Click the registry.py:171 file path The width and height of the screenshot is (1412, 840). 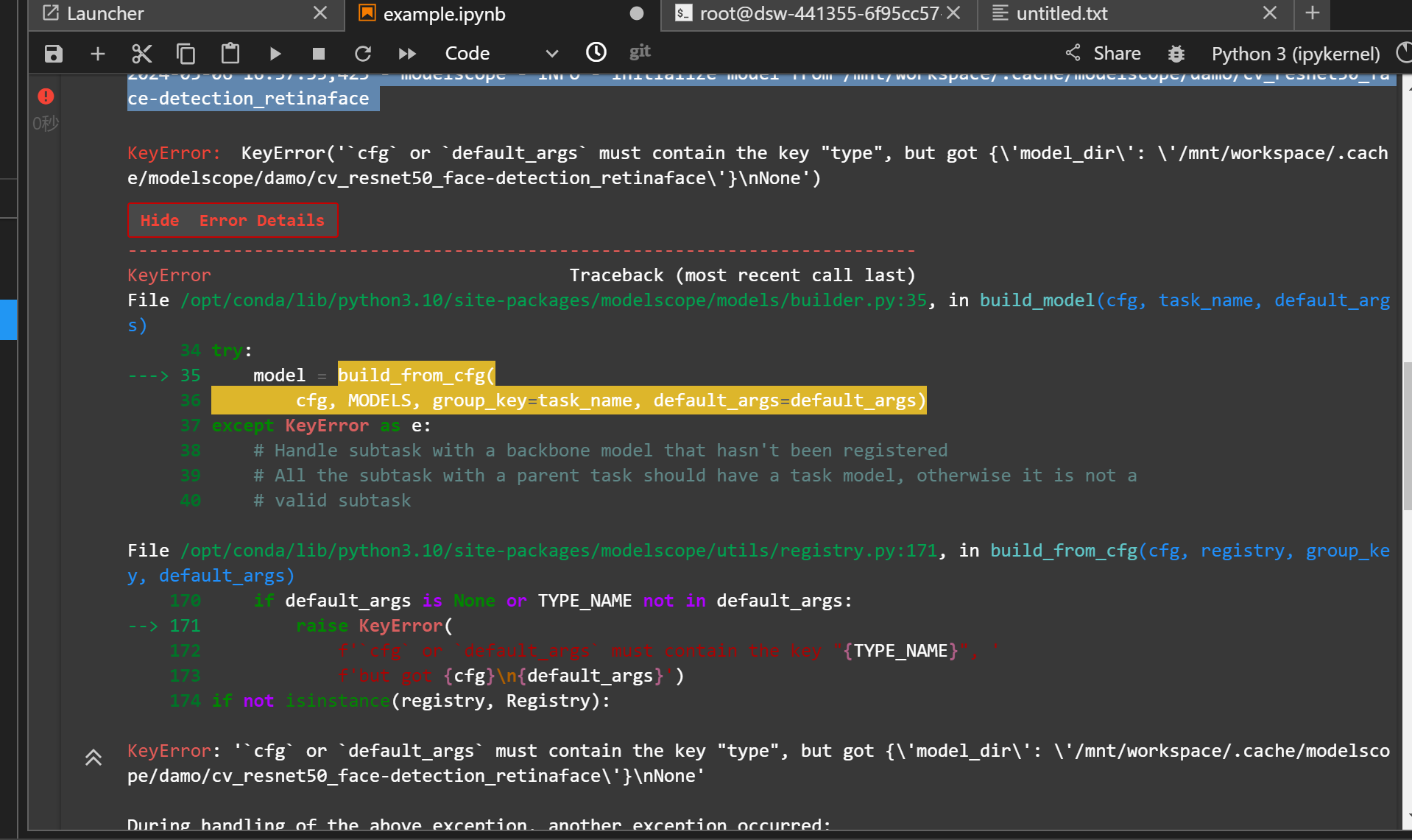[559, 551]
